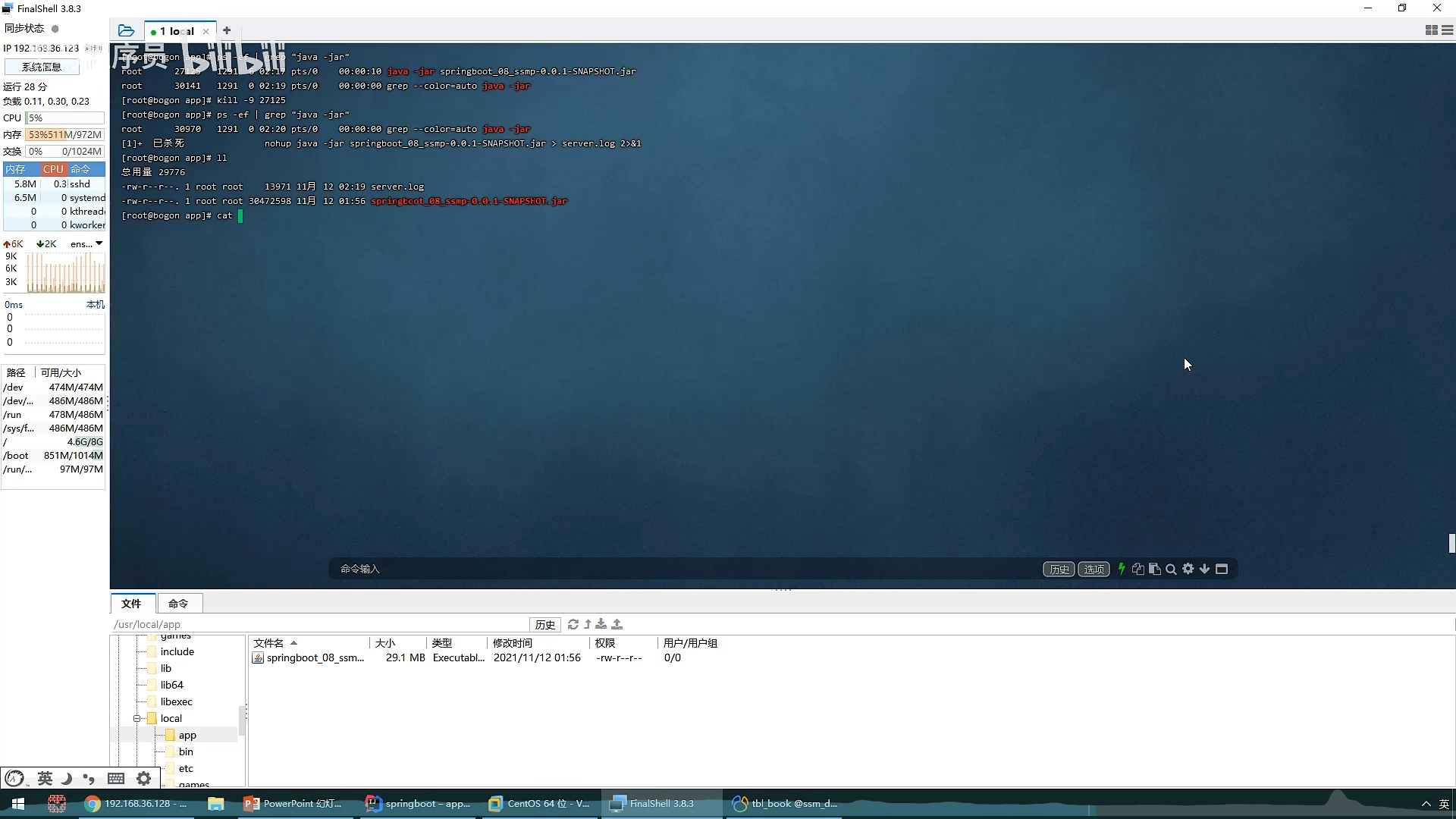Switch to the grid layout view
Image resolution: width=1456 pixels, height=819 pixels.
pos(1431,30)
